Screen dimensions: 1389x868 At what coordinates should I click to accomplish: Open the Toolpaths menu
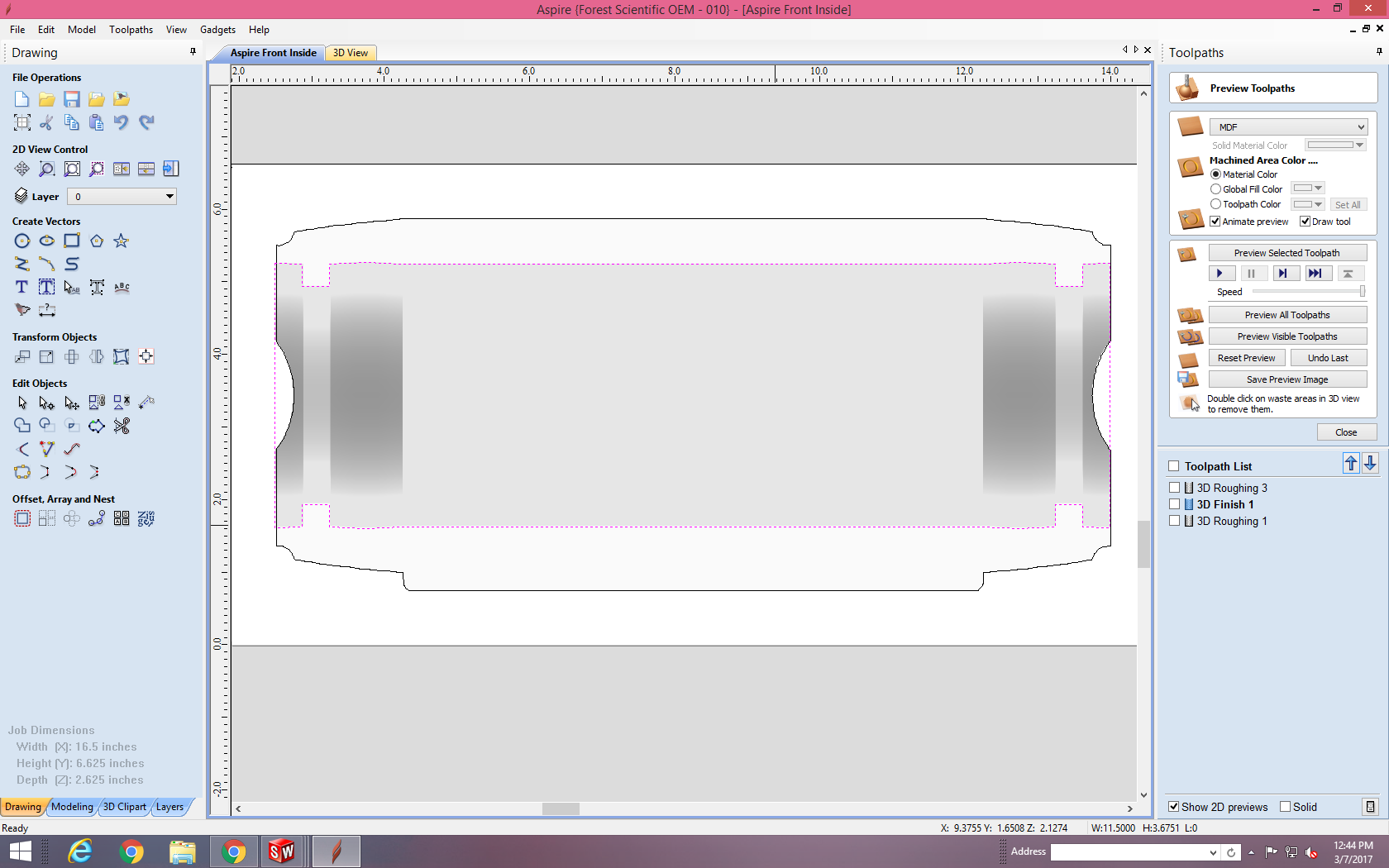[x=131, y=29]
